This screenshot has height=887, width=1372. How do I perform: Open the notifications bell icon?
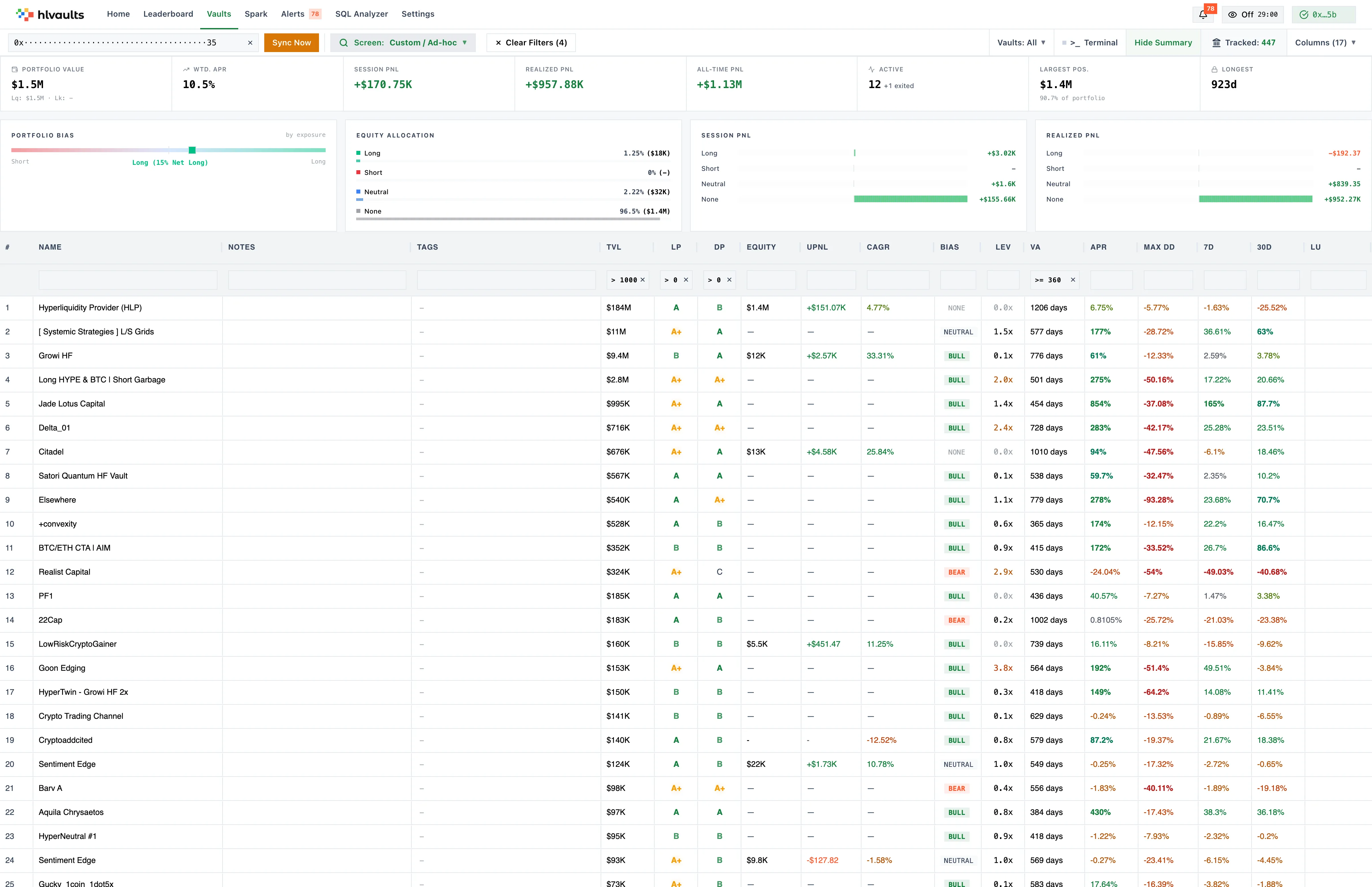(x=1203, y=14)
